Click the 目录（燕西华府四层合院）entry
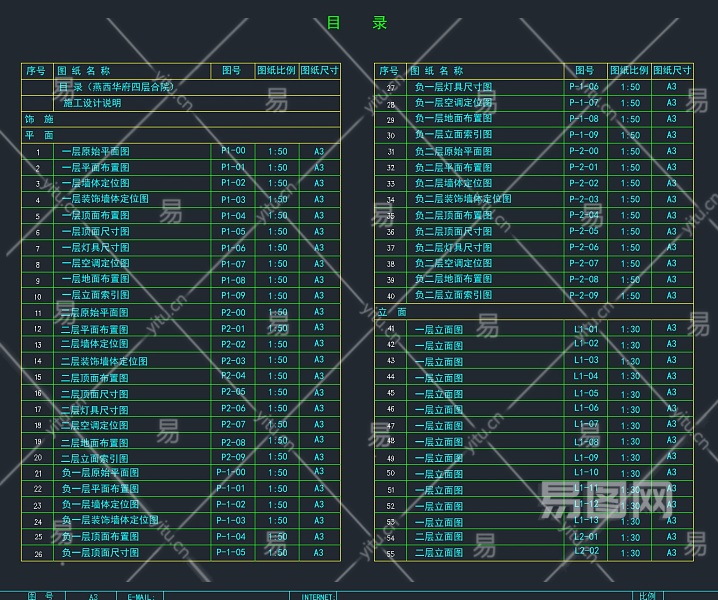Viewport: 718px width, 600px height. (x=116, y=87)
